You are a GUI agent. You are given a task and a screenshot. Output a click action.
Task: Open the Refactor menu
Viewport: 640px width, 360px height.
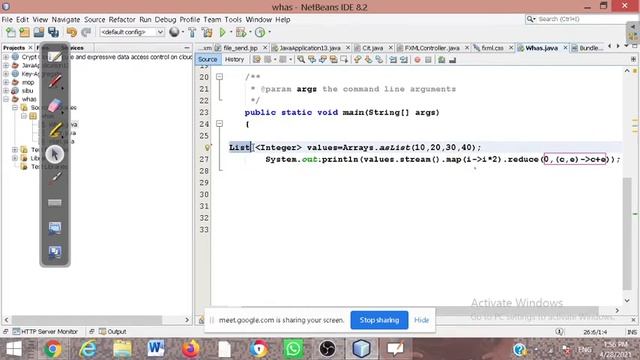tap(122, 20)
